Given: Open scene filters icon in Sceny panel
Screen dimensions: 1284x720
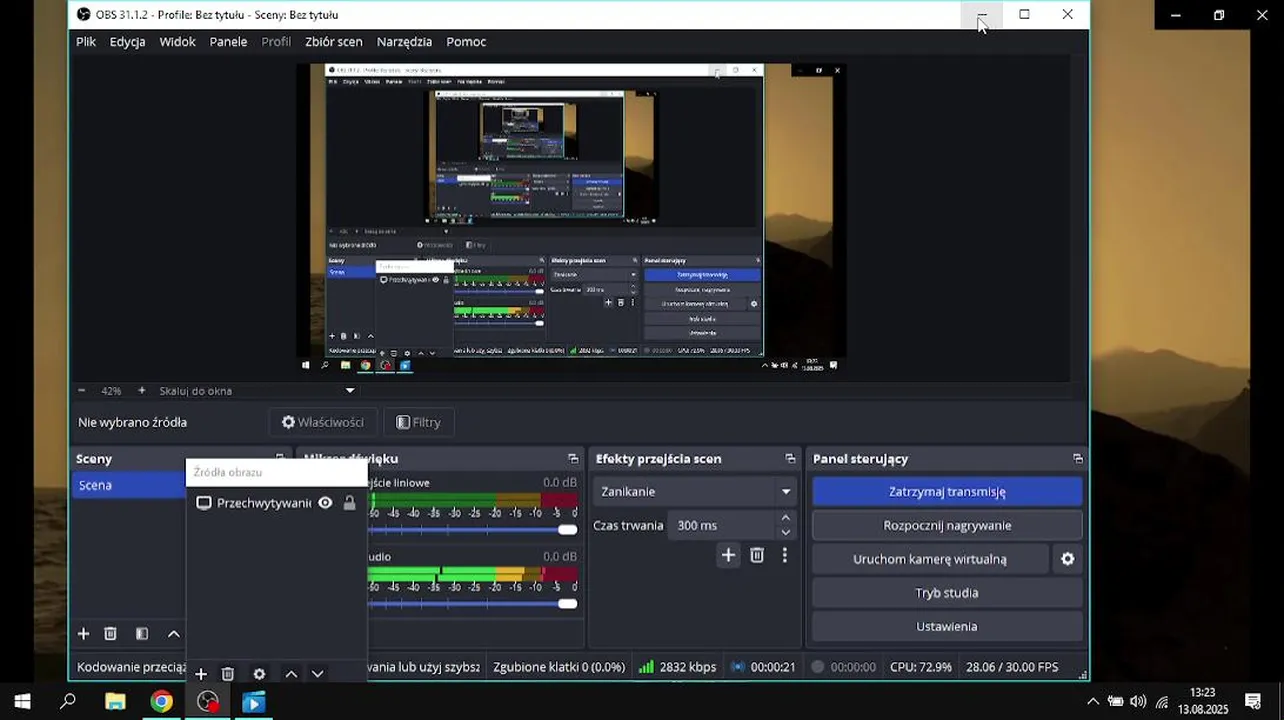Looking at the screenshot, I should point(142,634).
